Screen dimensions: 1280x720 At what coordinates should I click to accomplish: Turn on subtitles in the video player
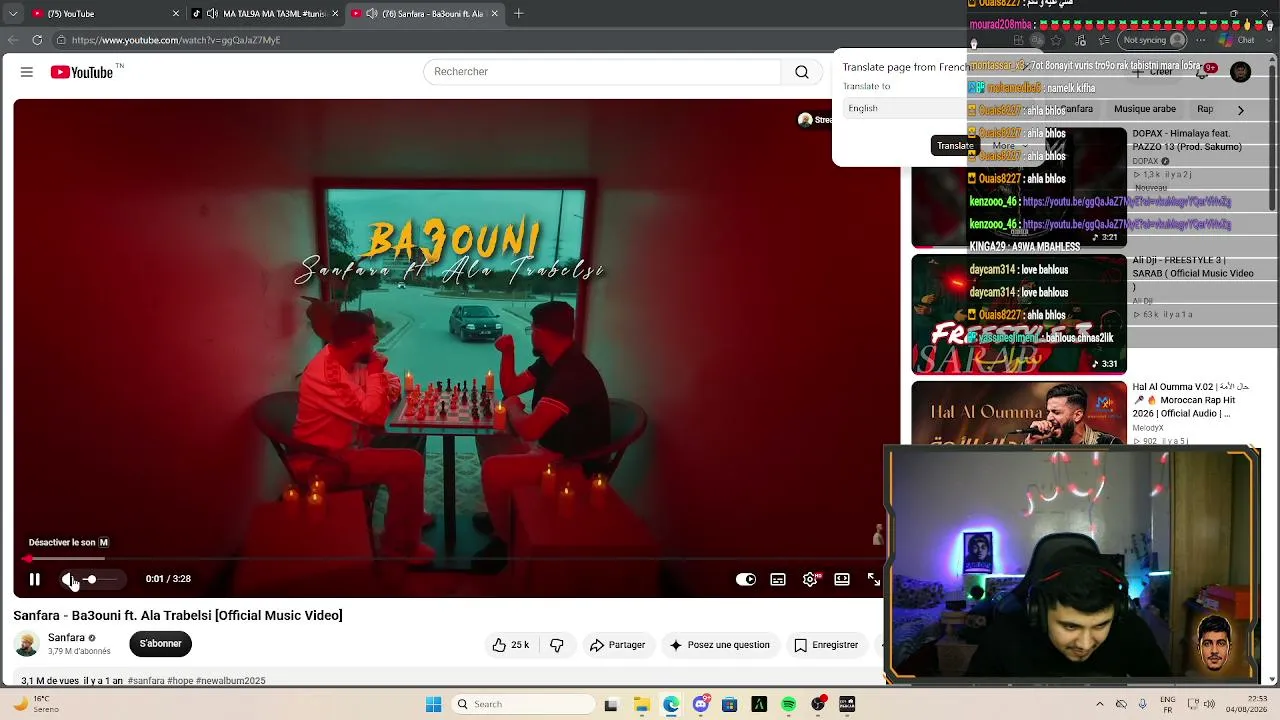778,579
